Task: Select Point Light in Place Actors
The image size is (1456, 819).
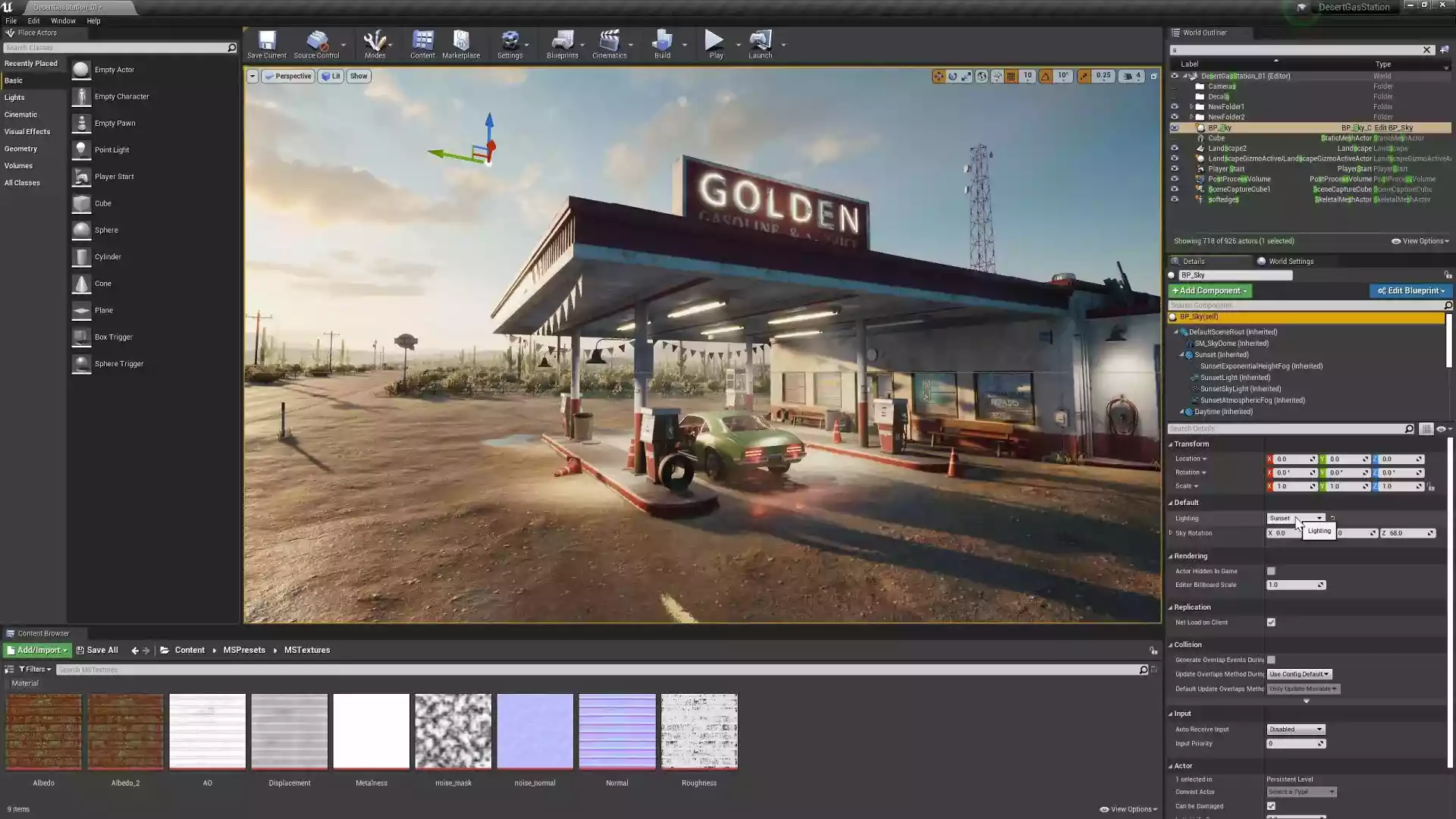Action: click(112, 149)
